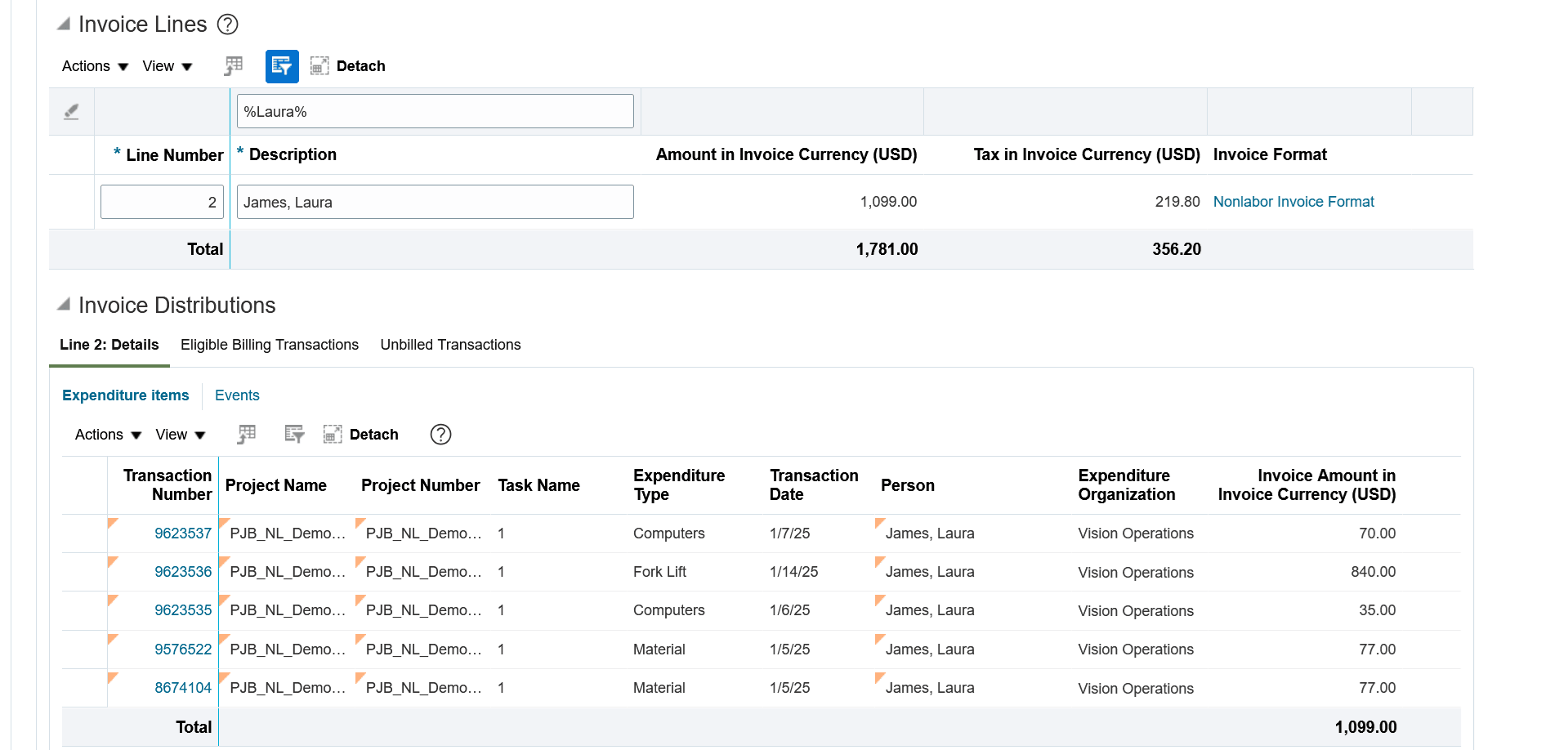Click line amount 1,099.00 in Invoice Lines
Viewport: 1568px width, 750px height.
tap(888, 202)
